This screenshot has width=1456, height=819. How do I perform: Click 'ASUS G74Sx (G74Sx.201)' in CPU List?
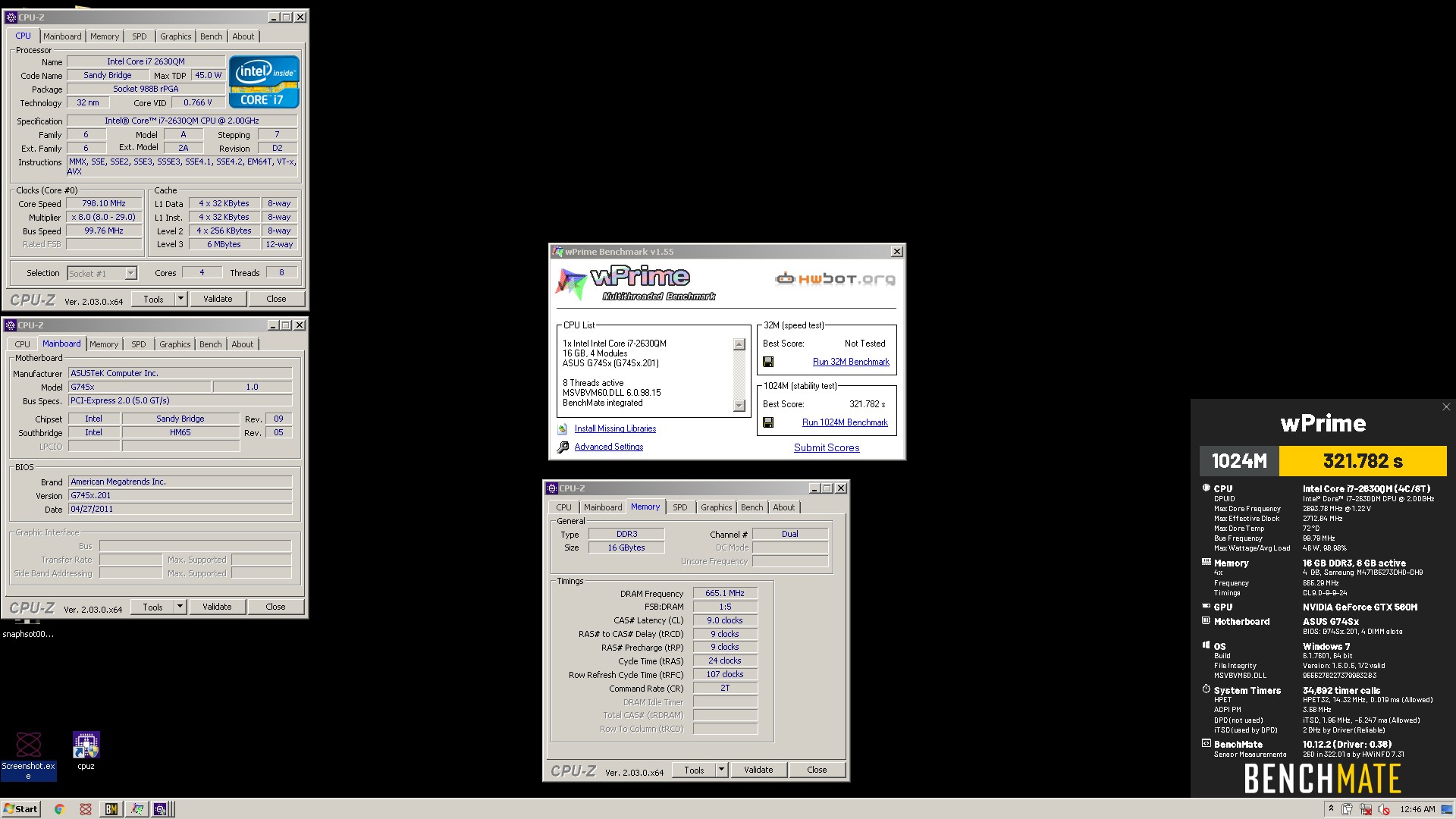click(x=610, y=363)
